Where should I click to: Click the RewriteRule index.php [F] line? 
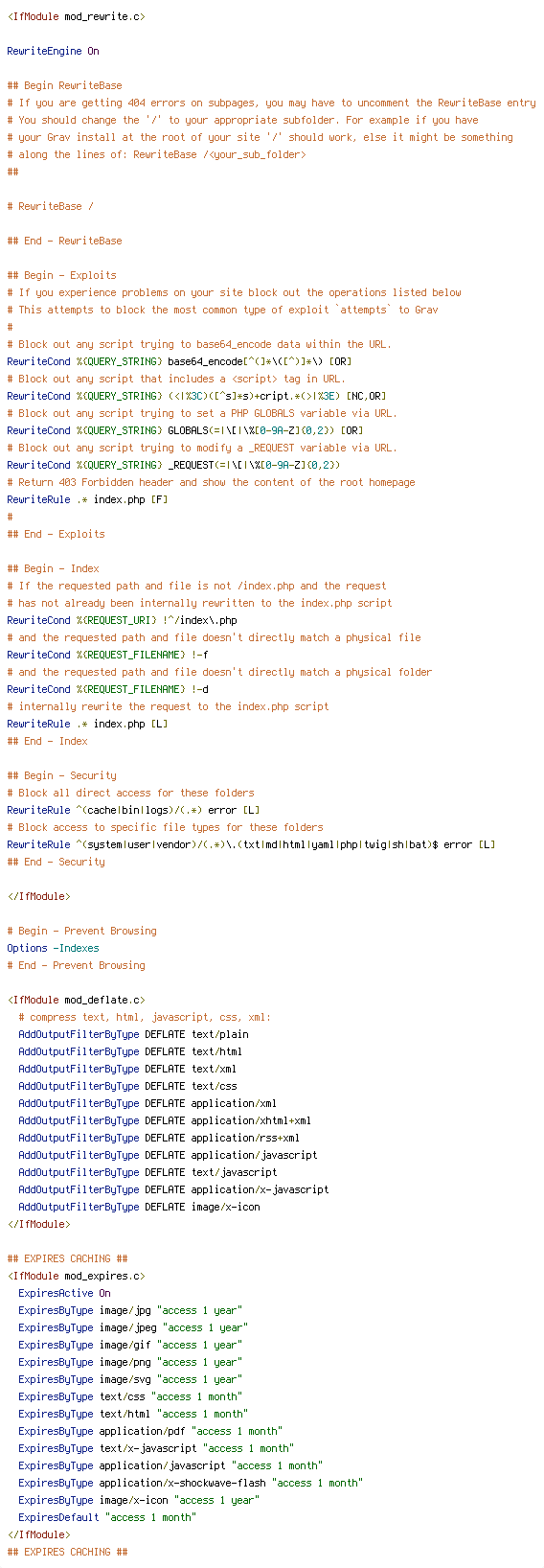point(87,499)
